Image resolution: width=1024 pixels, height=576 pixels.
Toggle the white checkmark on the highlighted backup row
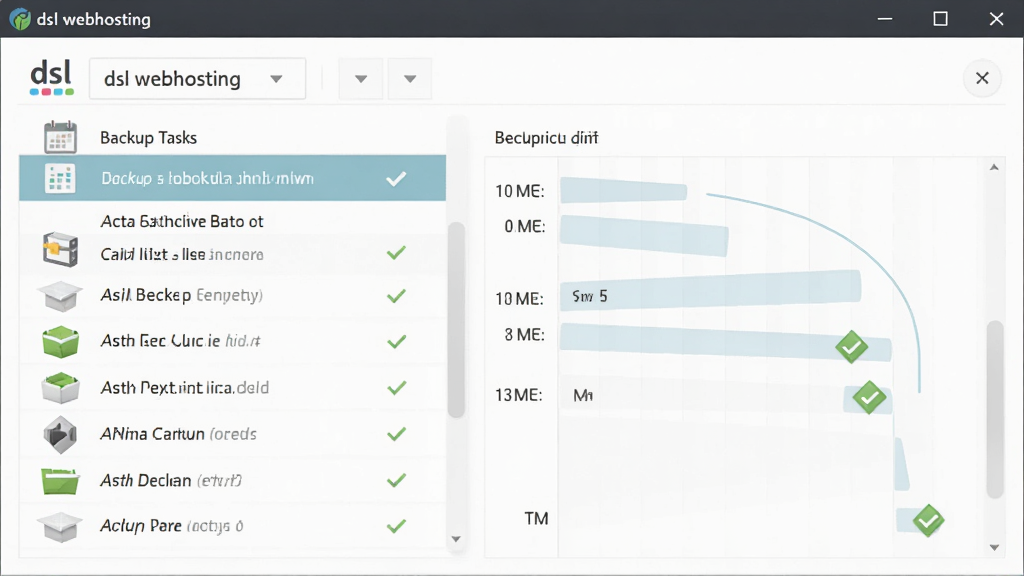(396, 178)
